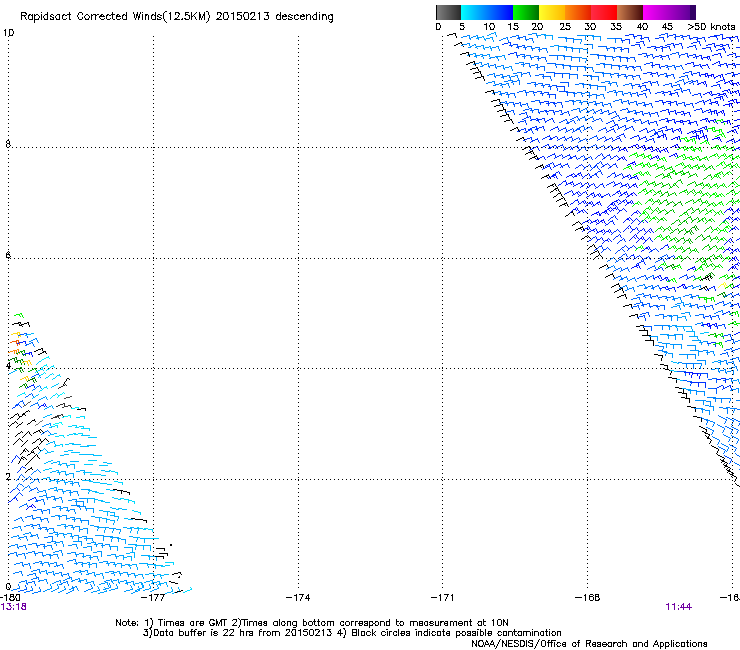Screen dimensions: 740x650
Task: Click the legend label '25'
Action: tap(565, 27)
